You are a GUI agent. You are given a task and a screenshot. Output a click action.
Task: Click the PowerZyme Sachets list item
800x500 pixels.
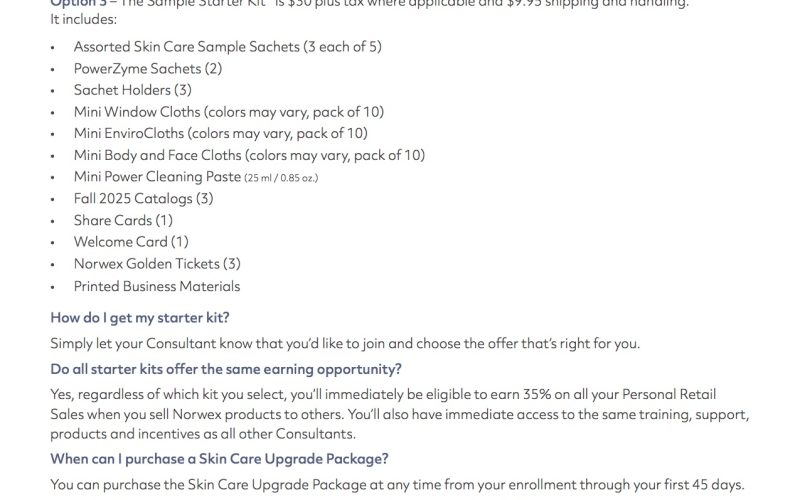[148, 69]
